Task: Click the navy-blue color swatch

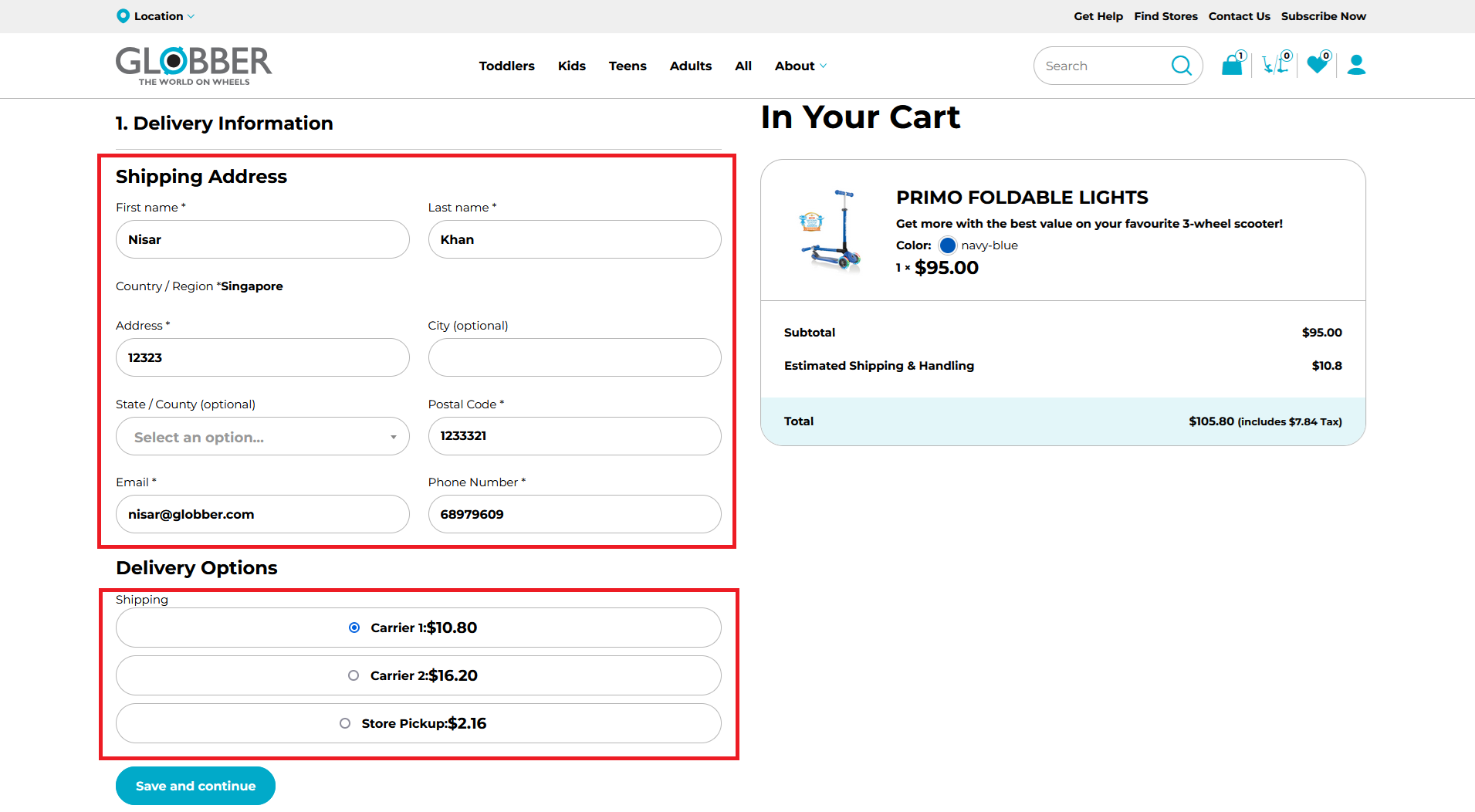Action: coord(947,245)
